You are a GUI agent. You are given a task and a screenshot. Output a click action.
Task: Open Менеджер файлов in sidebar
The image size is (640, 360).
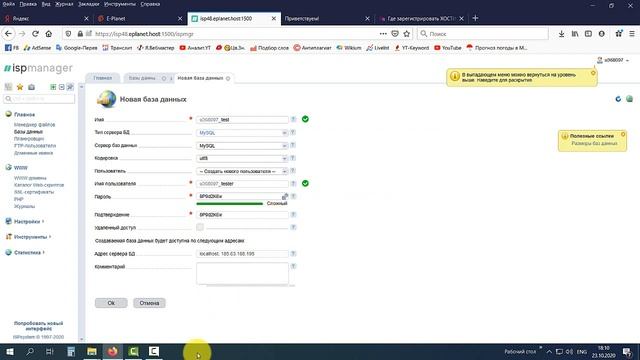point(34,124)
